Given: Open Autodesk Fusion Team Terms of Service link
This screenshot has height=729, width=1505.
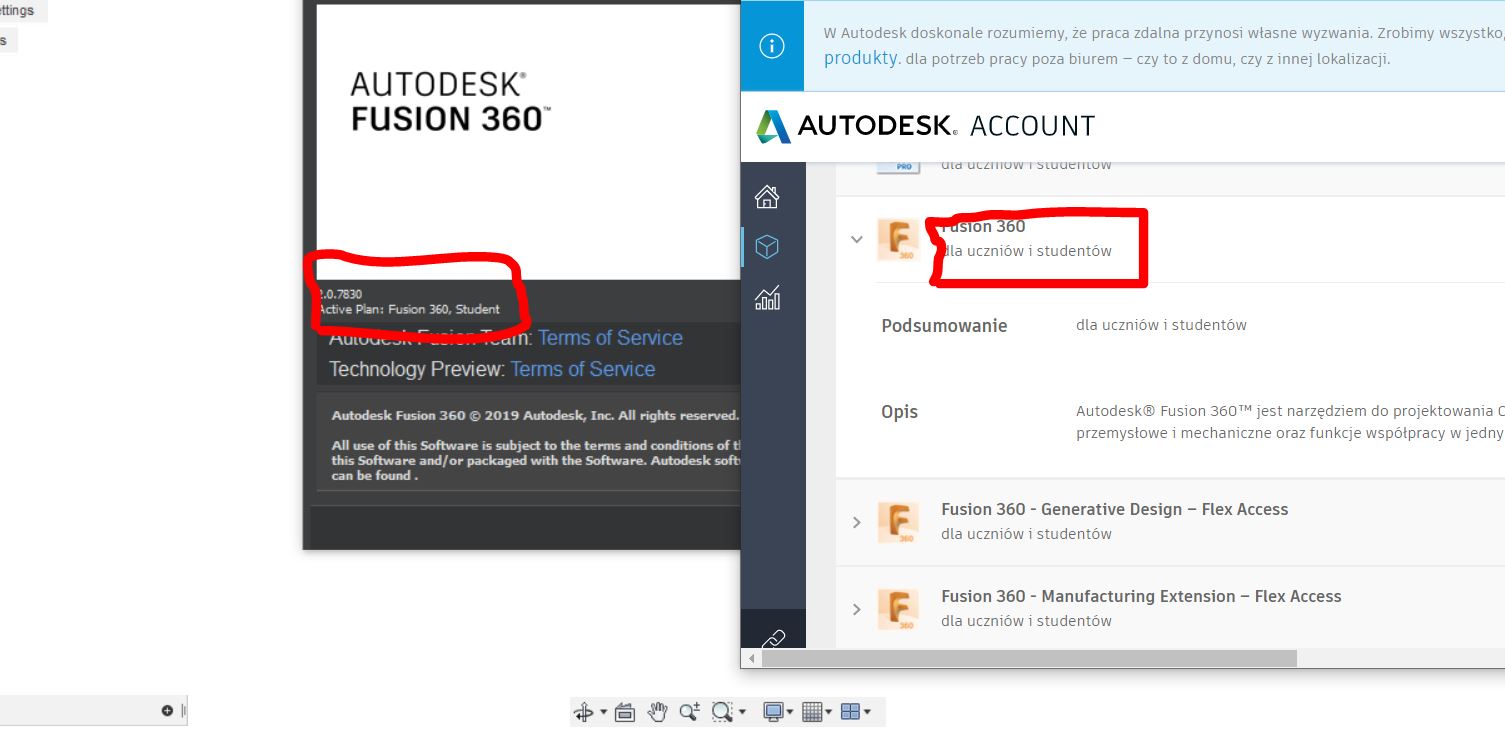Looking at the screenshot, I should (x=610, y=338).
